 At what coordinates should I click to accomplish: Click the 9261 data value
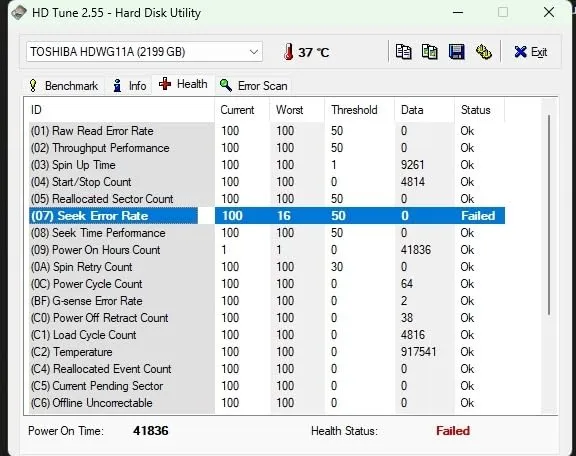click(413, 165)
